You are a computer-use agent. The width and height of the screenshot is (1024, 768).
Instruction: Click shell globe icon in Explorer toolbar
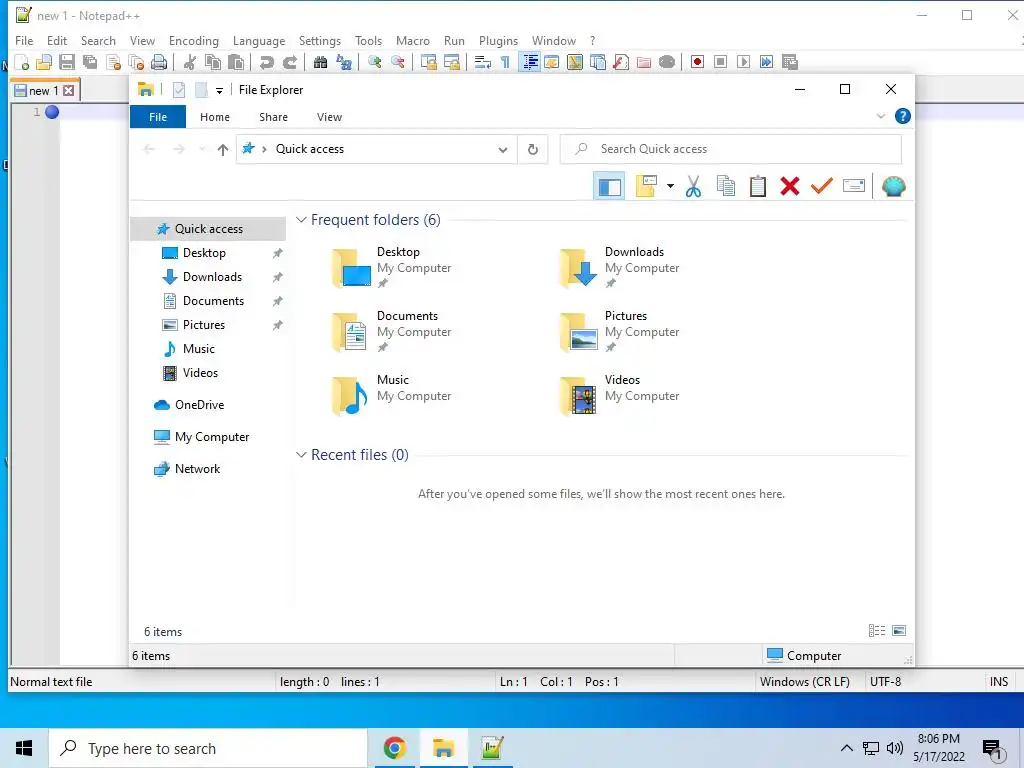tap(893, 187)
